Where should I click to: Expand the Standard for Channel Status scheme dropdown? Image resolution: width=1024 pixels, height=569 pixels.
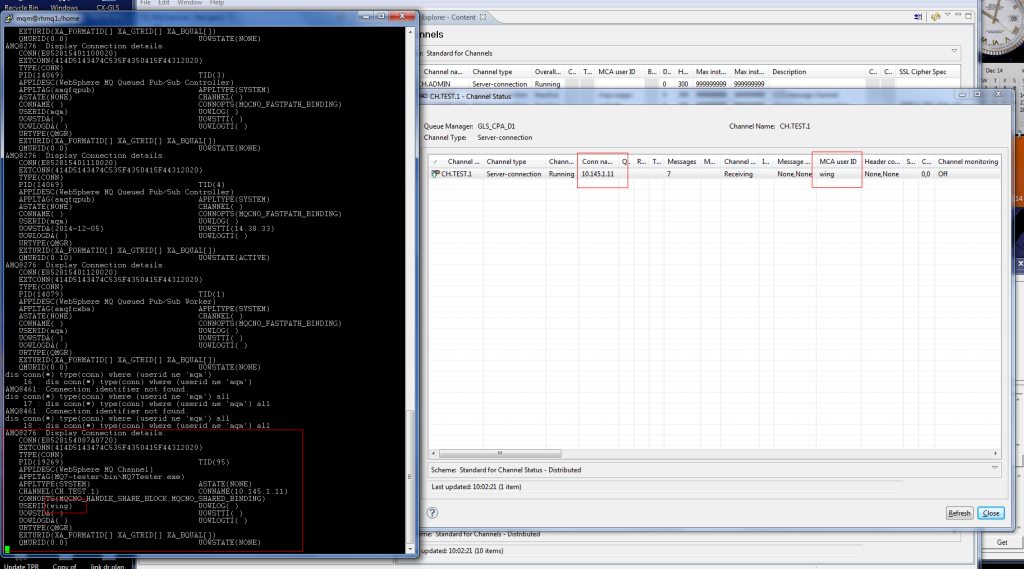pyautogui.click(x=995, y=468)
